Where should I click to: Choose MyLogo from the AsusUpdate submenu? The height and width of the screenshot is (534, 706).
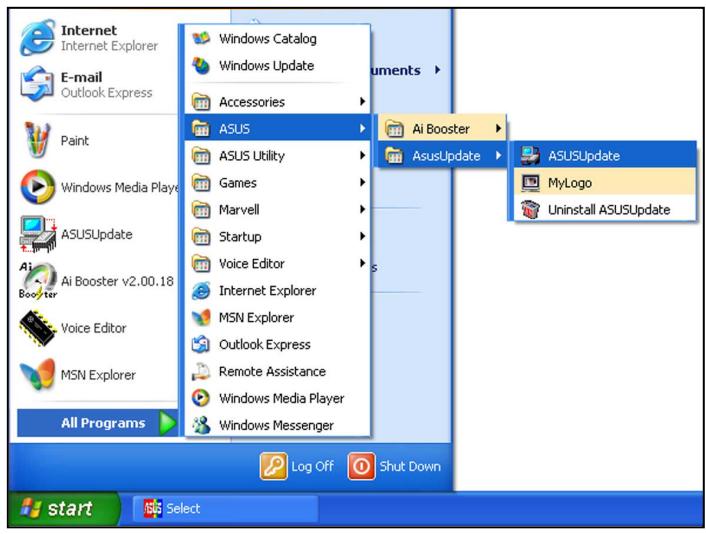coord(605,182)
